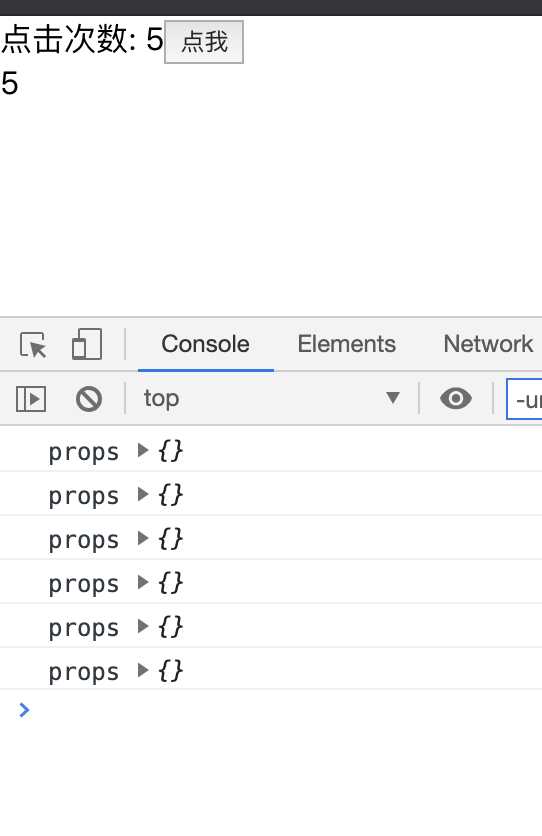Screen dimensions: 542x836
Task: Toggle the device toolbar icon
Action: pos(87,344)
